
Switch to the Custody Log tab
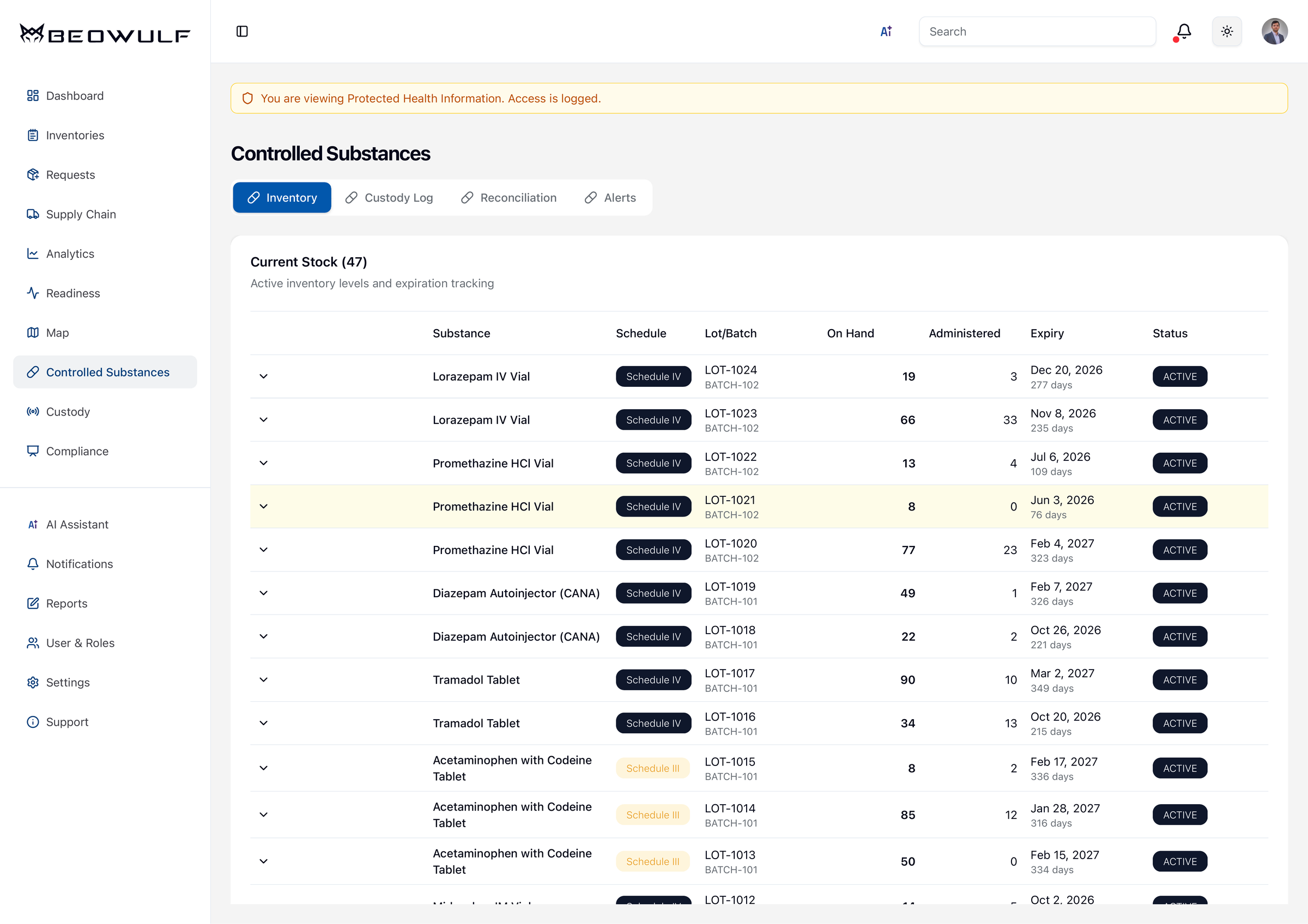(x=389, y=198)
